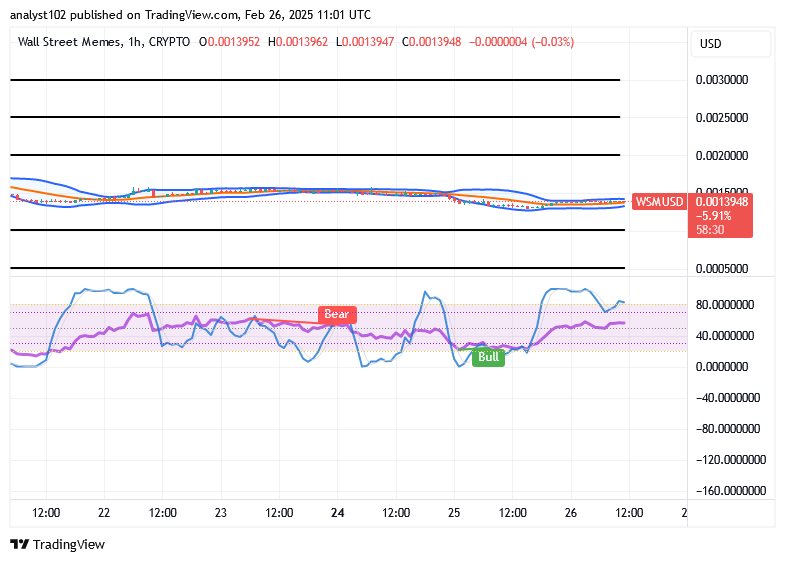Click the 0.0030000 horizontal resistance line
Image resolution: width=785 pixels, height=562 pixels.
click(x=315, y=80)
